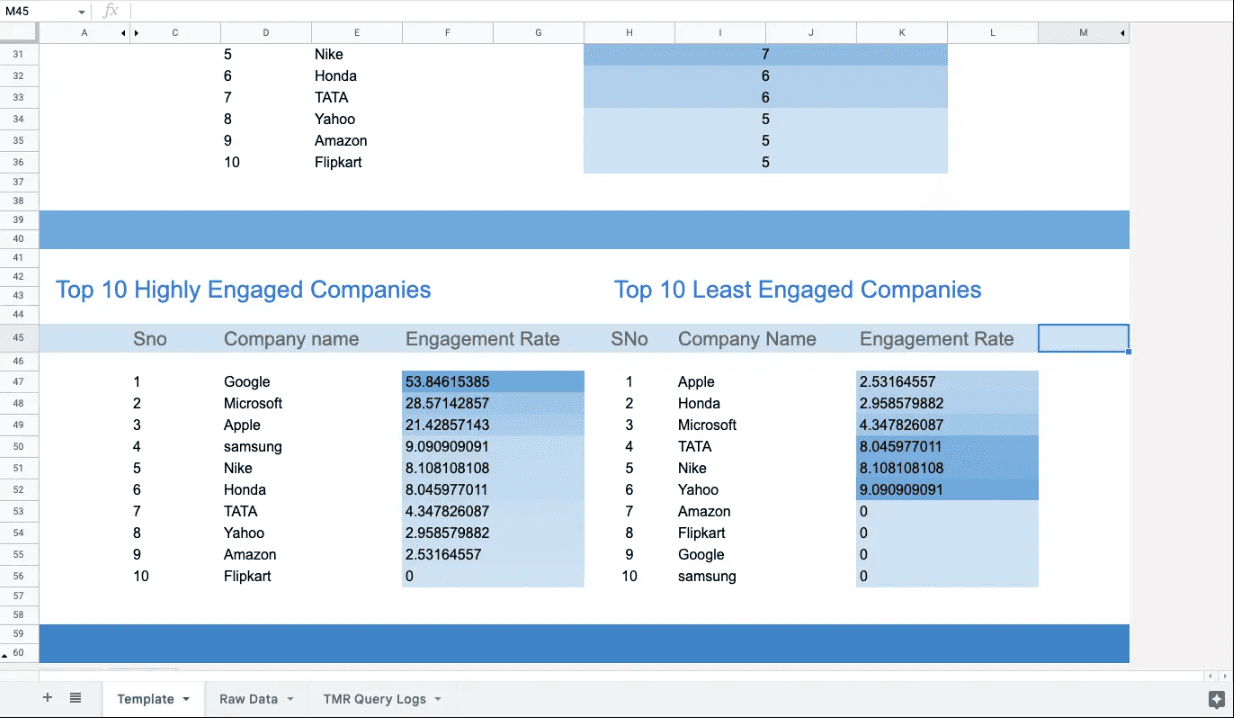
Task: Select the blue cell showing 6 in row 33
Action: (765, 97)
